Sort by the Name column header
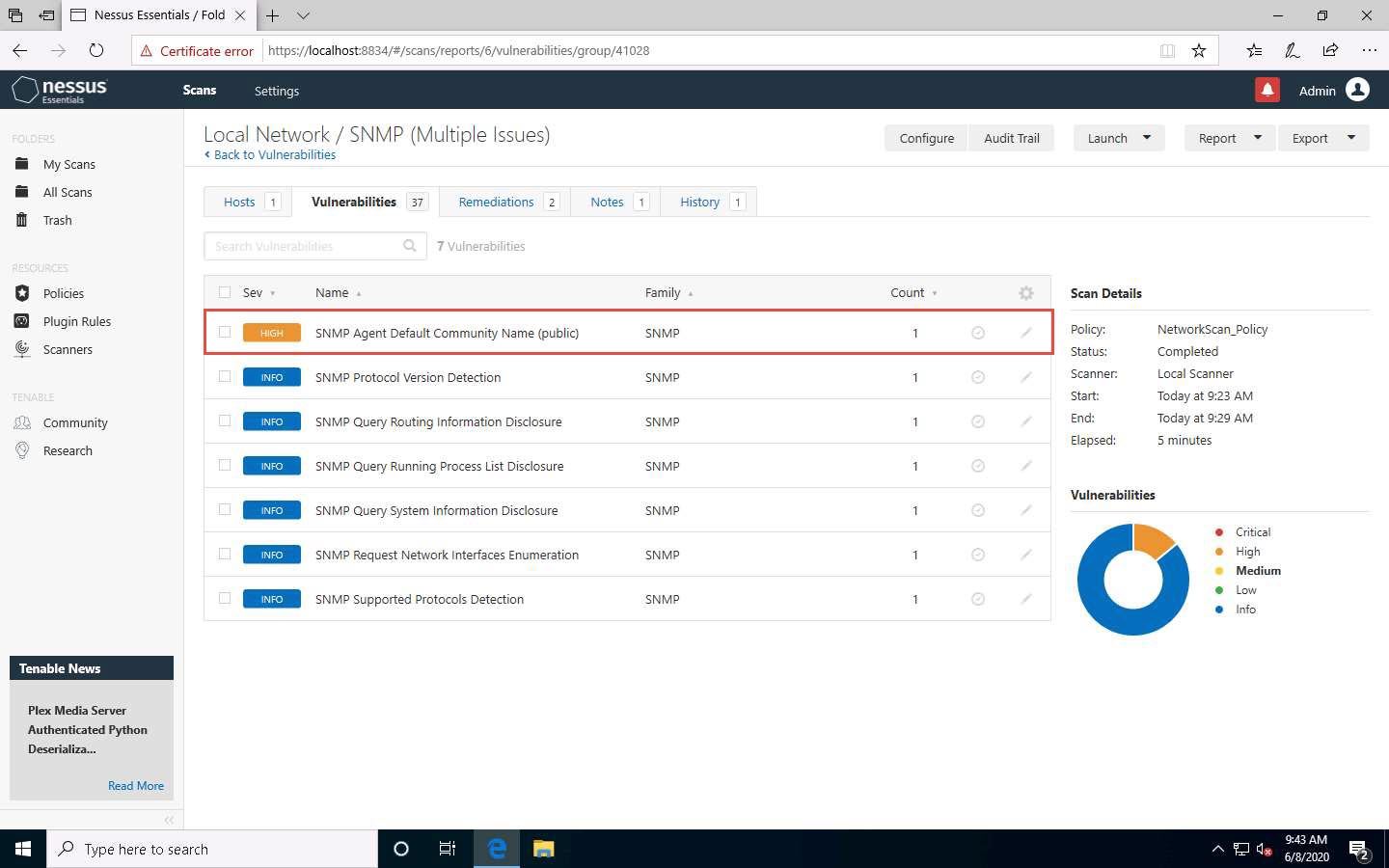The height and width of the screenshot is (868, 1389). tap(338, 292)
